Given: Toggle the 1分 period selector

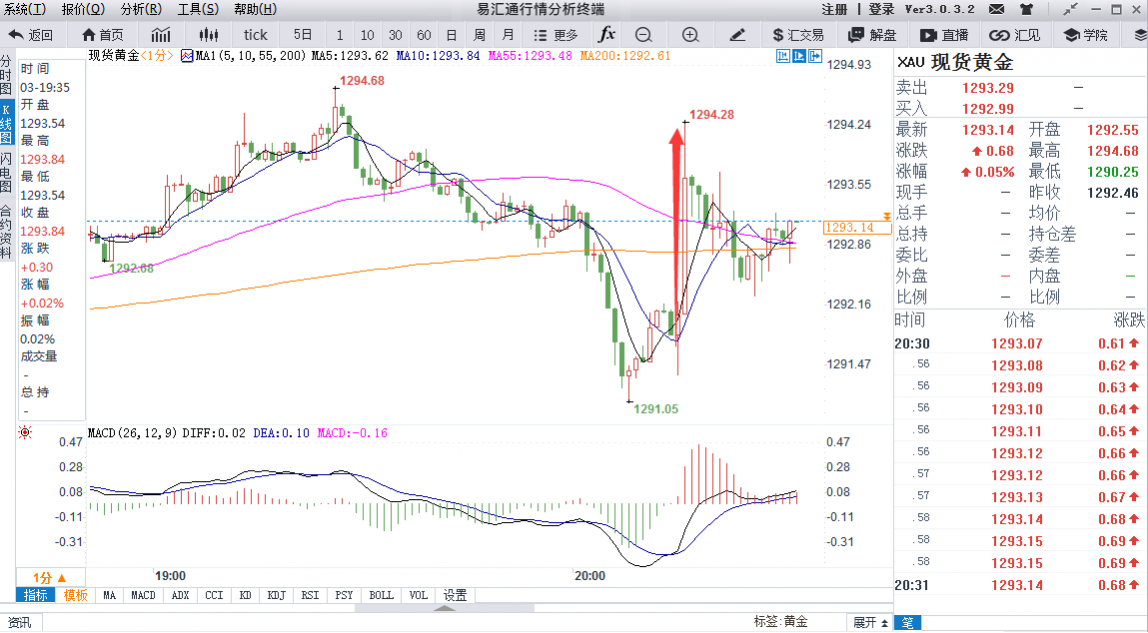Looking at the screenshot, I should (x=49, y=578).
